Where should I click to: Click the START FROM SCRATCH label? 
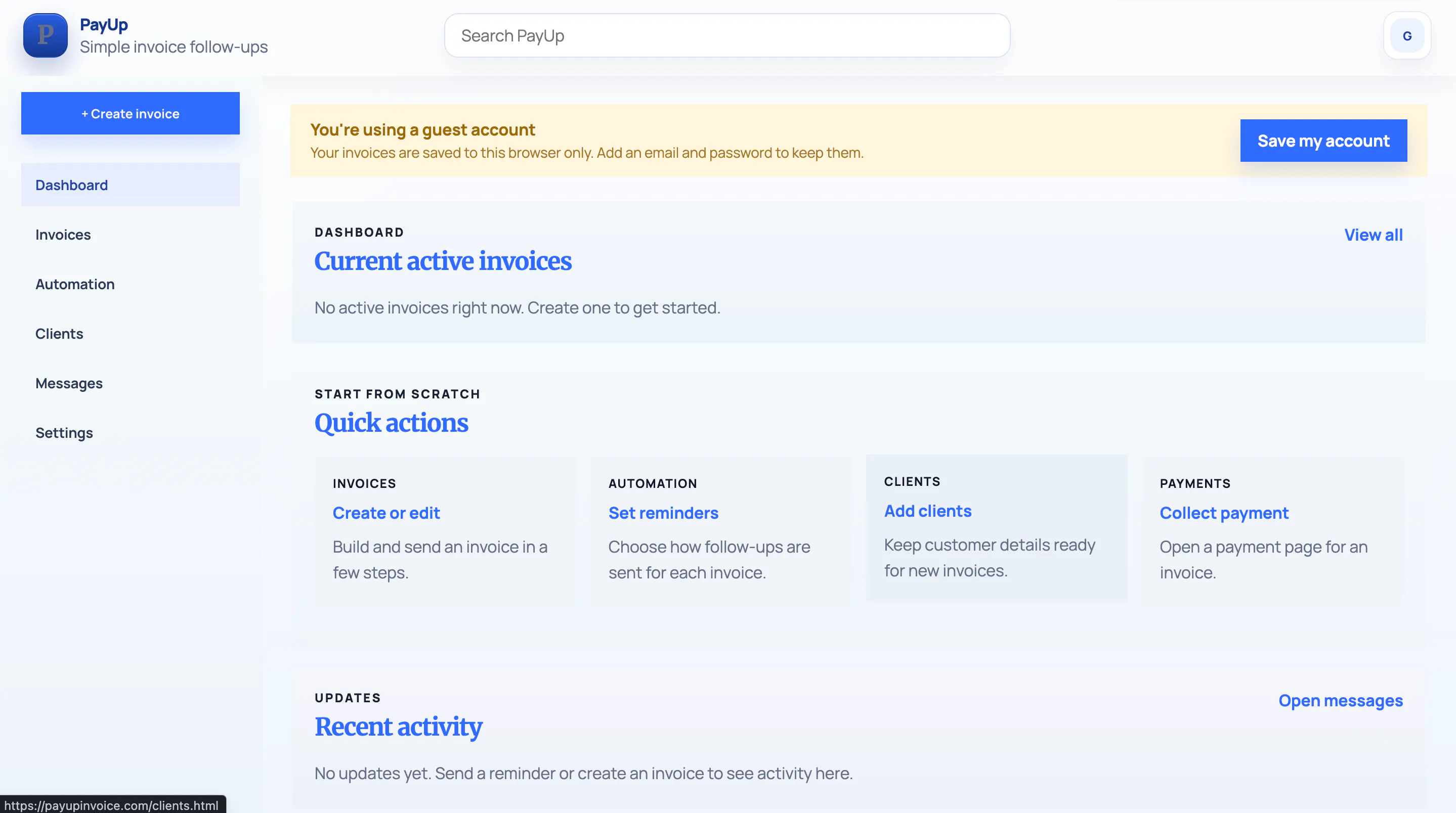[397, 394]
